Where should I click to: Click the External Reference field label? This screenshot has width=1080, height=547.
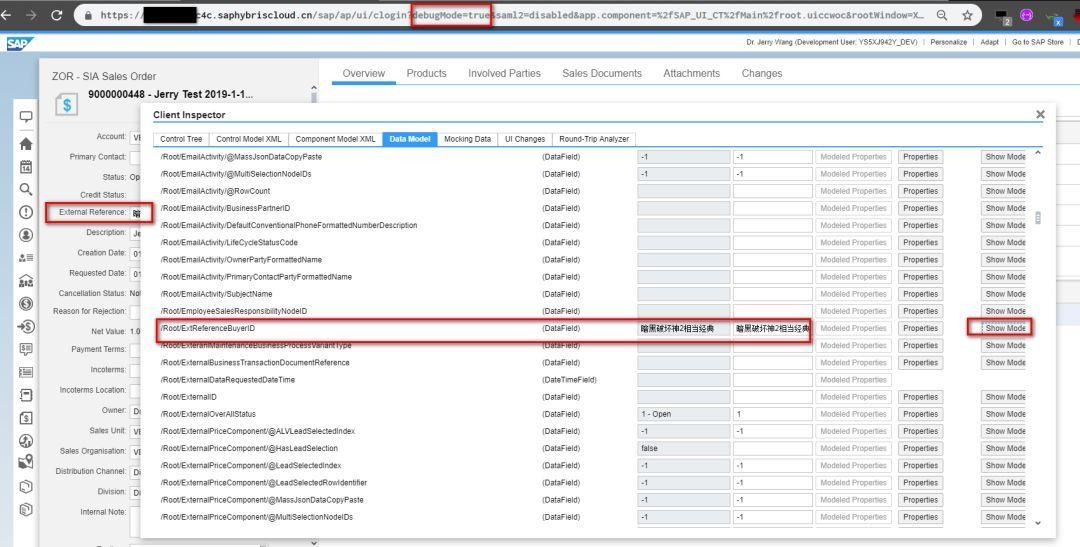tap(92, 212)
